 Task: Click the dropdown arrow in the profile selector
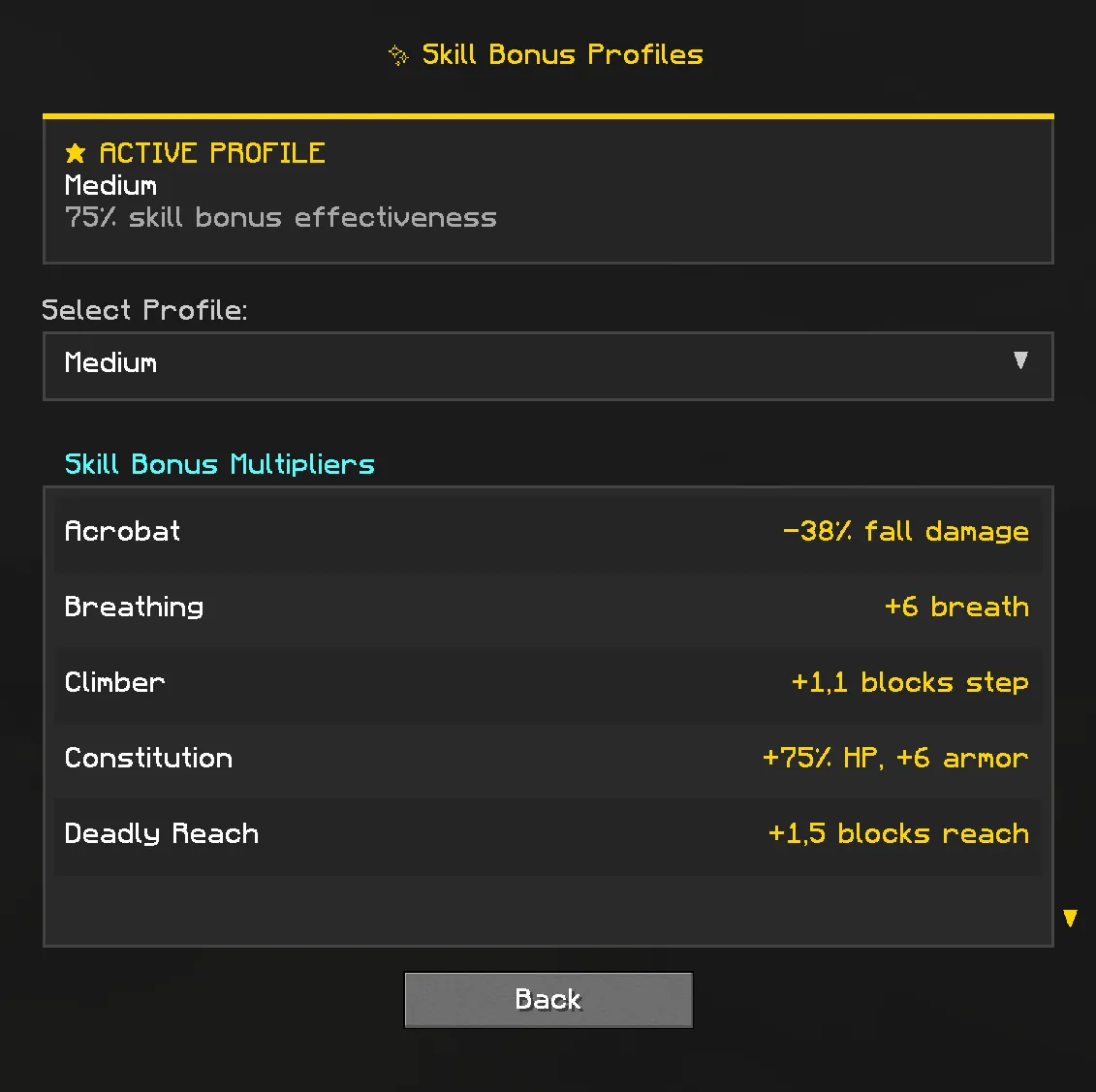coord(1020,361)
